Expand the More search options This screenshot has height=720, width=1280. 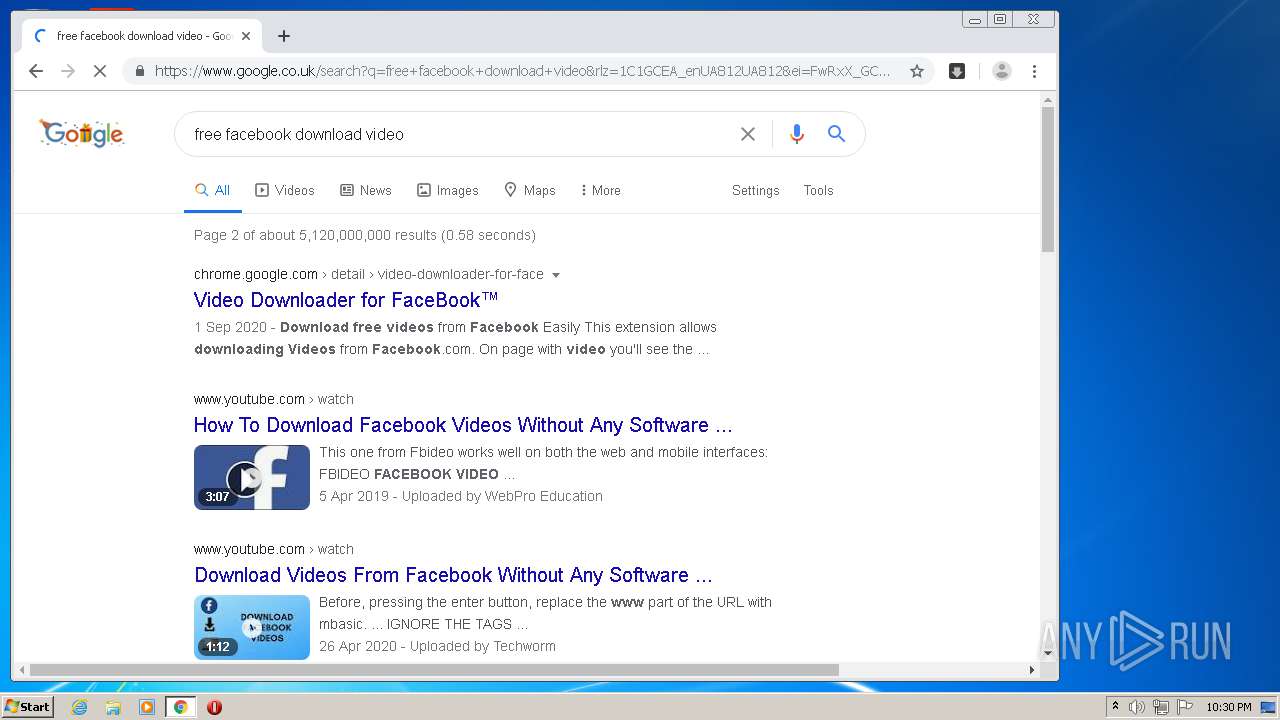(x=601, y=190)
